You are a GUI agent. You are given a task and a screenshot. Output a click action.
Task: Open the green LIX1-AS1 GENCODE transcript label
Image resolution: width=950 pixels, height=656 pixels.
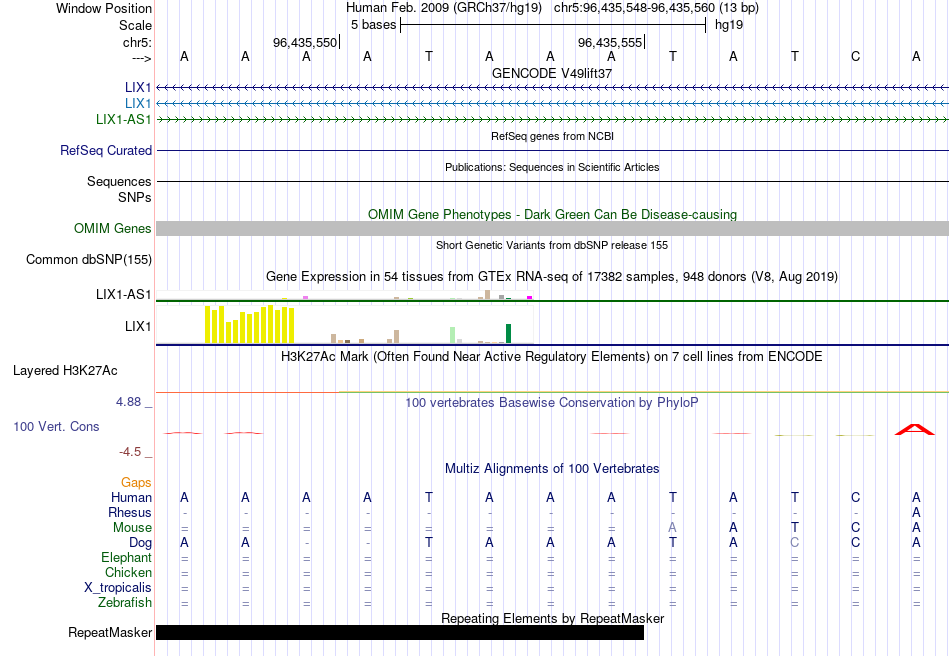tap(124, 119)
